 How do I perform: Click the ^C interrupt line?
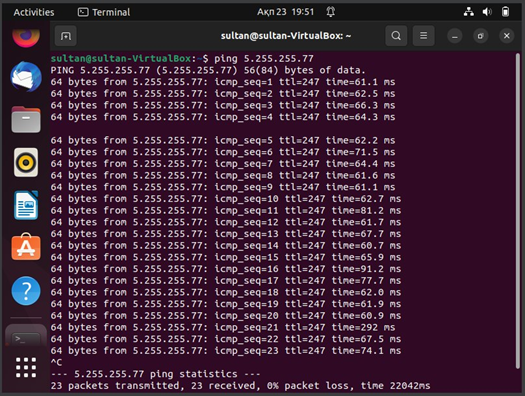(x=56, y=362)
